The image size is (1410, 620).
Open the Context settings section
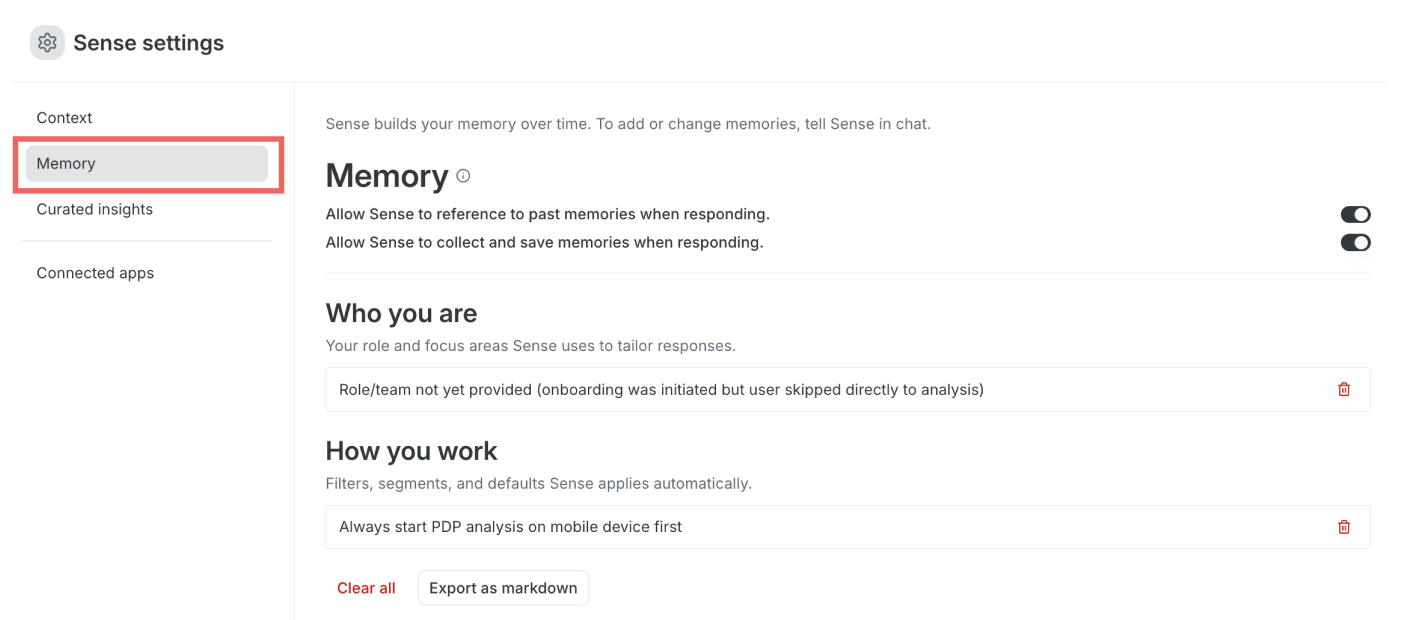pos(65,118)
